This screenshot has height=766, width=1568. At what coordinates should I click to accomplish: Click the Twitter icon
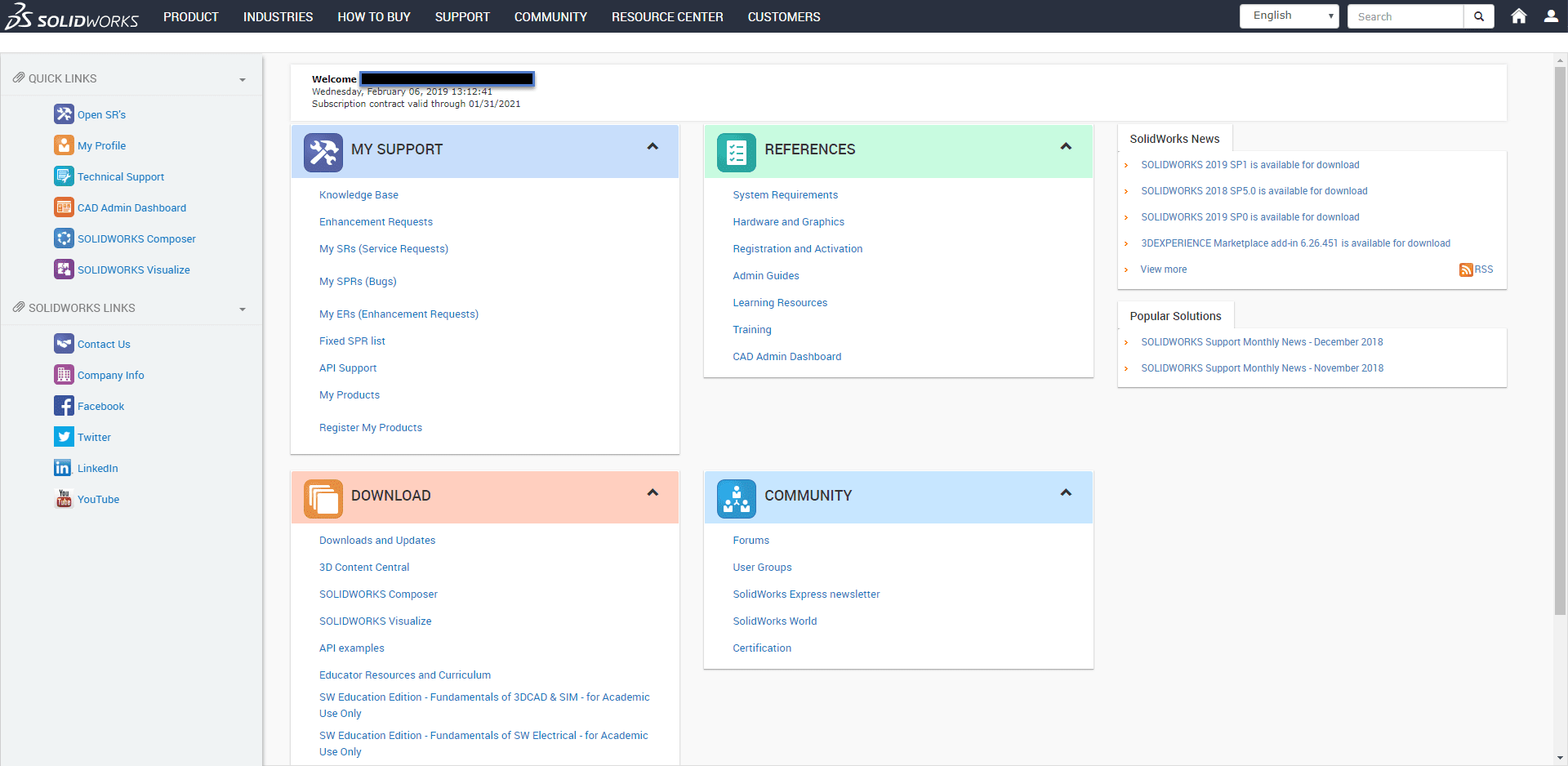tap(64, 437)
